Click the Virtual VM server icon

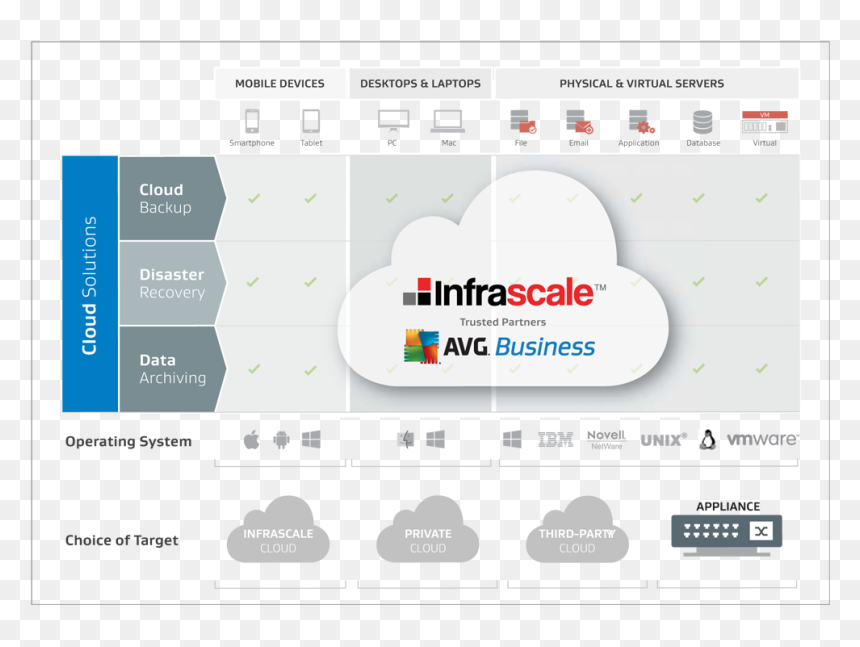coord(765,122)
